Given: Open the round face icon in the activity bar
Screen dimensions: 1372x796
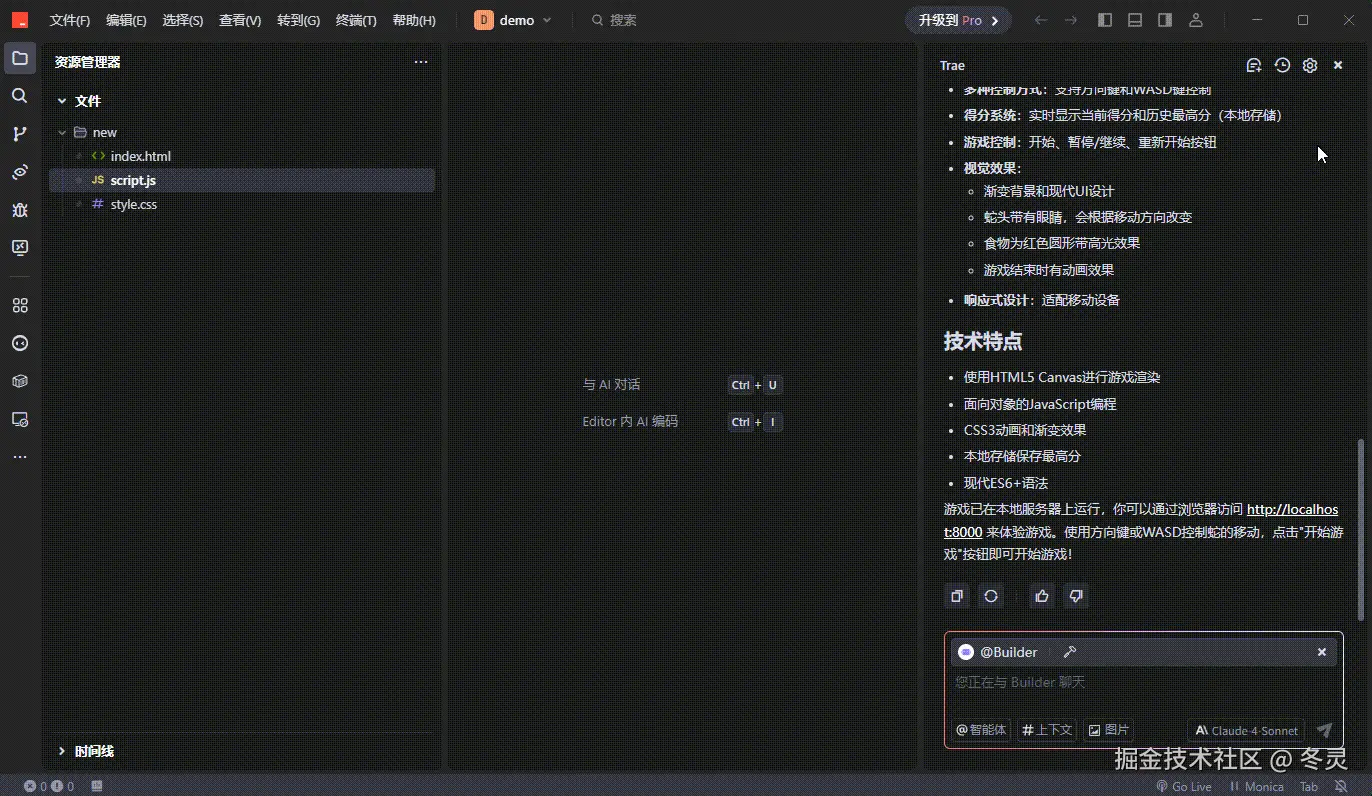Looking at the screenshot, I should (20, 343).
